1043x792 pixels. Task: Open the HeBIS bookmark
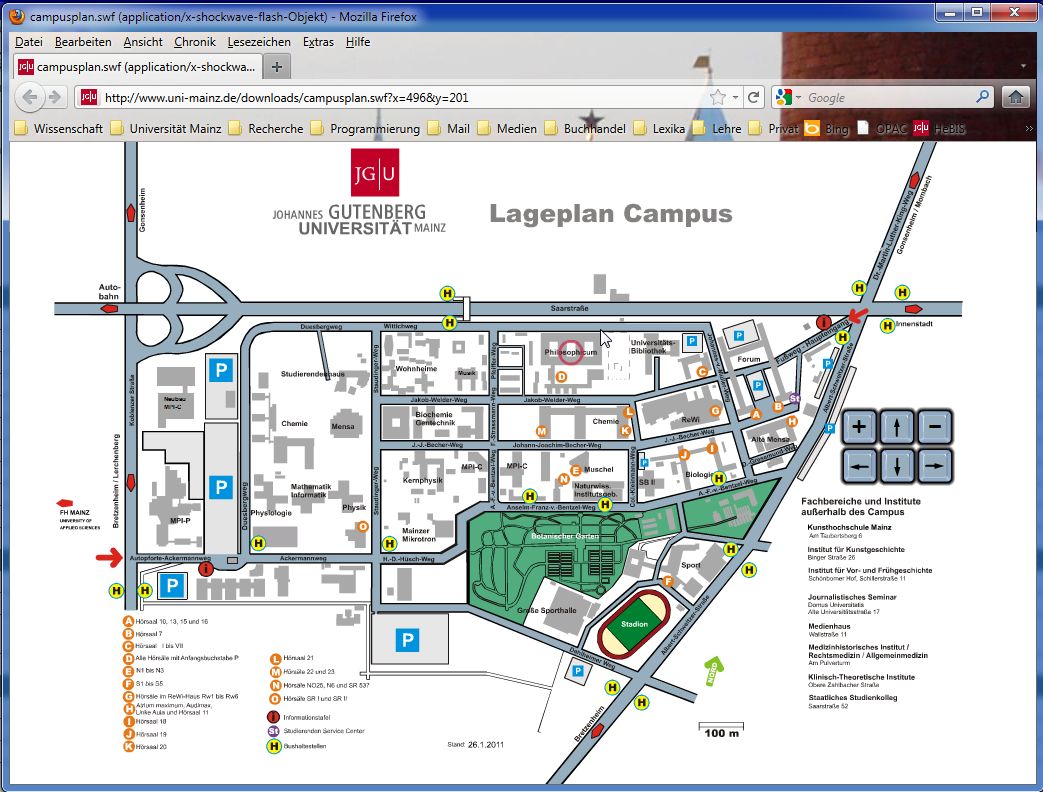pyautogui.click(x=939, y=128)
